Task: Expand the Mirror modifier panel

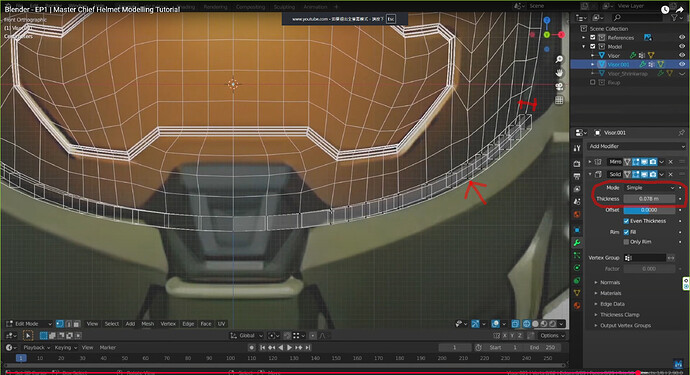Action: coord(590,162)
